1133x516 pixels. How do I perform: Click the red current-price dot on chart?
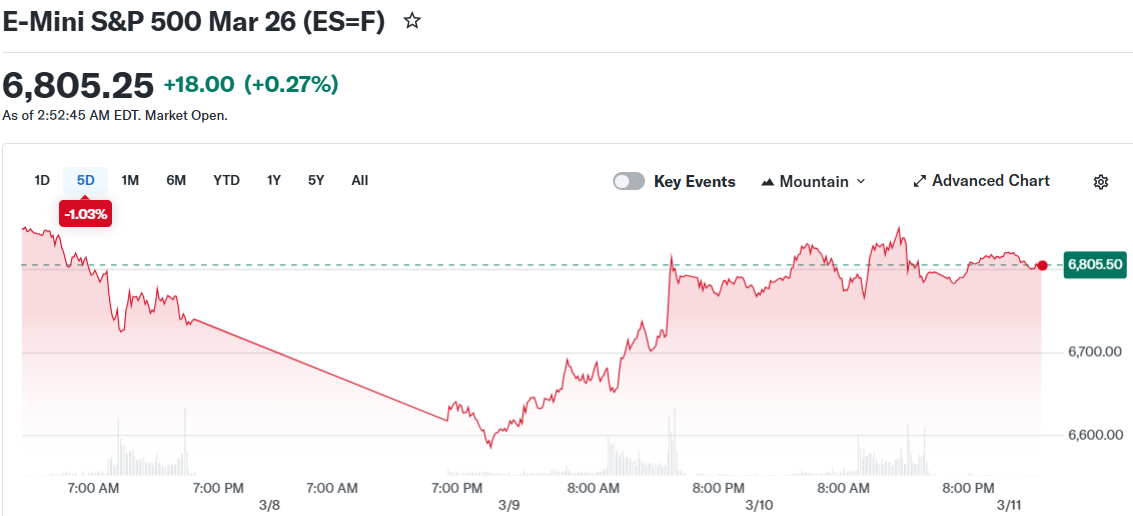tap(1043, 265)
